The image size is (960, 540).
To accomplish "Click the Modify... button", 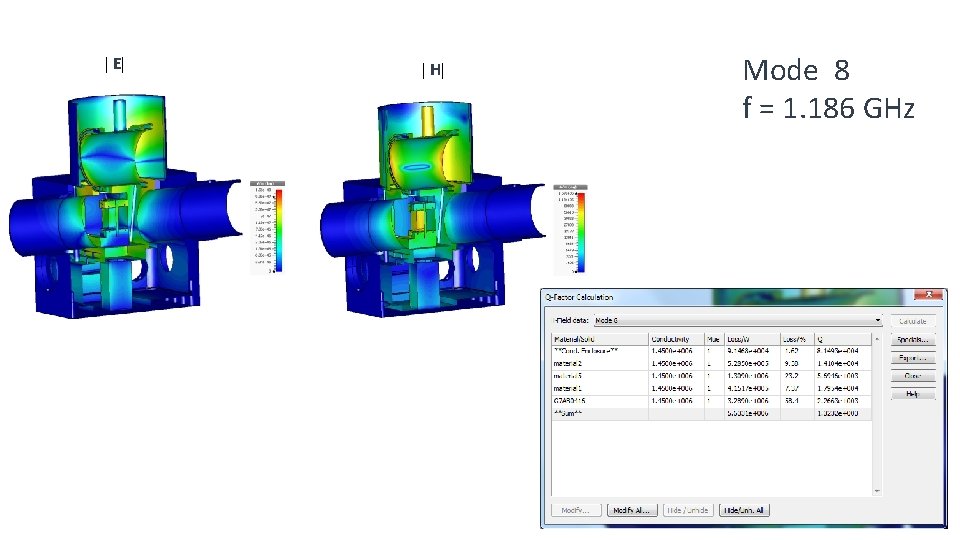I will point(576,510).
